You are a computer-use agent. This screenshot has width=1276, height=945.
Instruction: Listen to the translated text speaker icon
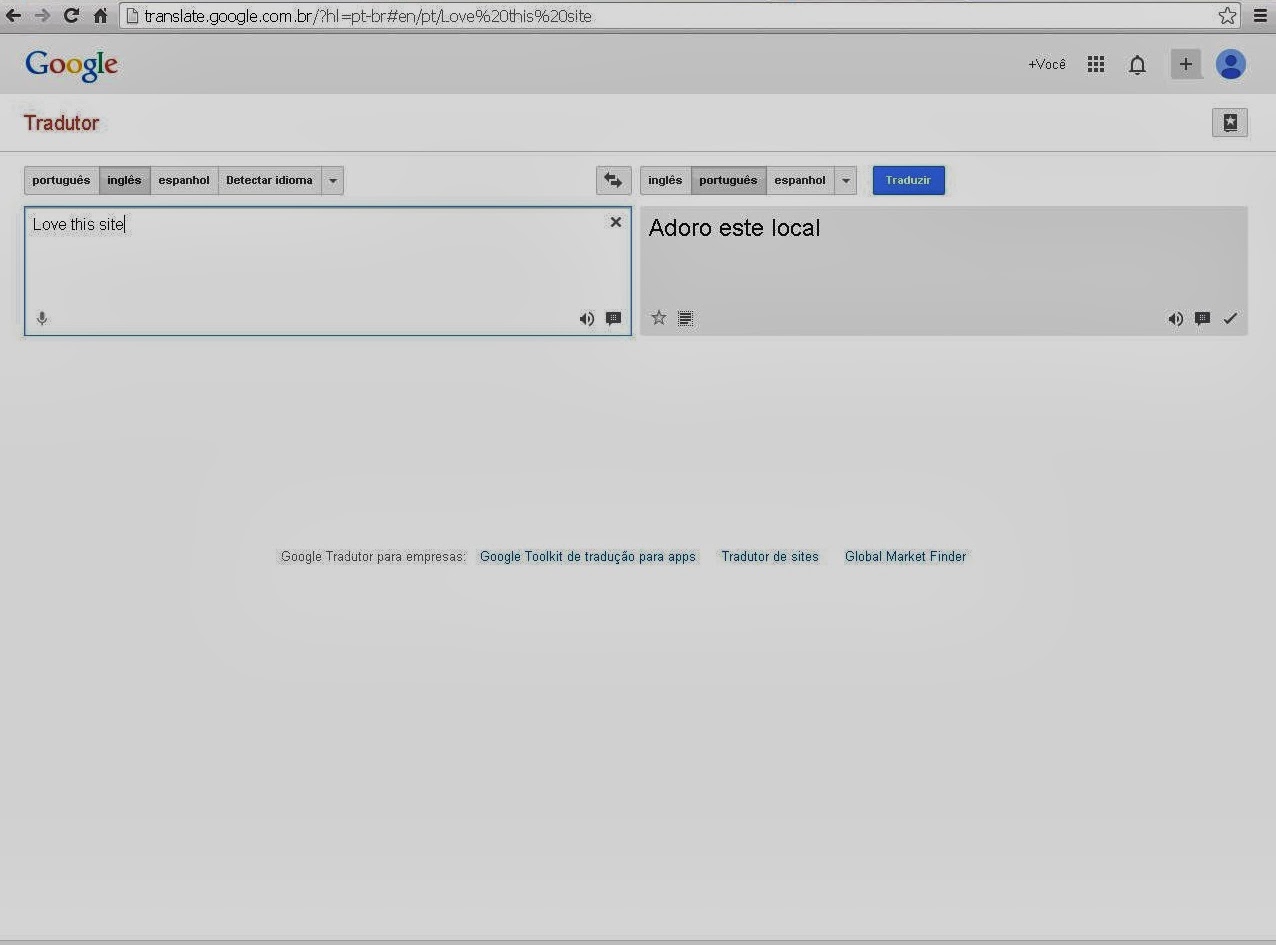pos(1176,319)
